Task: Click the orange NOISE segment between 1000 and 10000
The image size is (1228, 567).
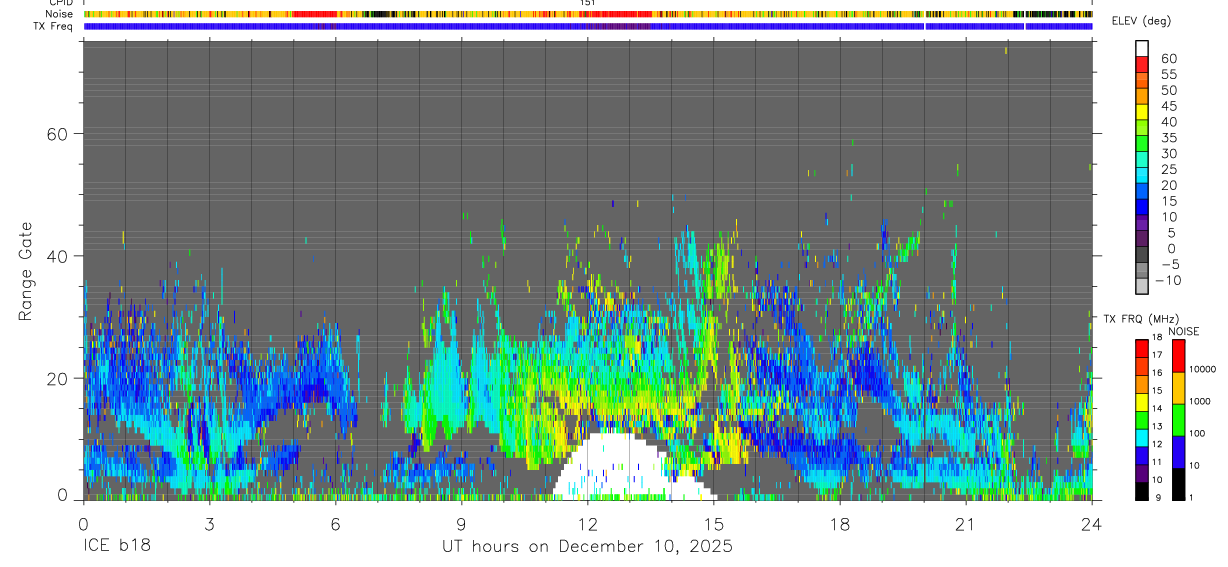Action: 1178,387
